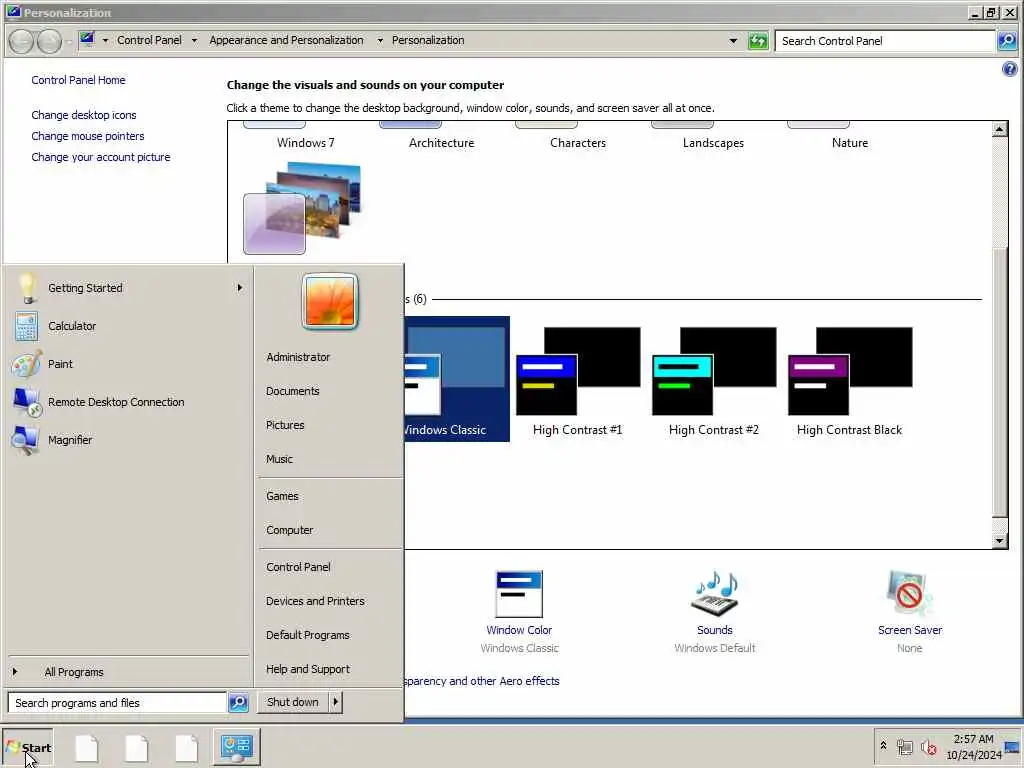Click theme list scroll up arrow
The image size is (1024, 768).
[1000, 129]
